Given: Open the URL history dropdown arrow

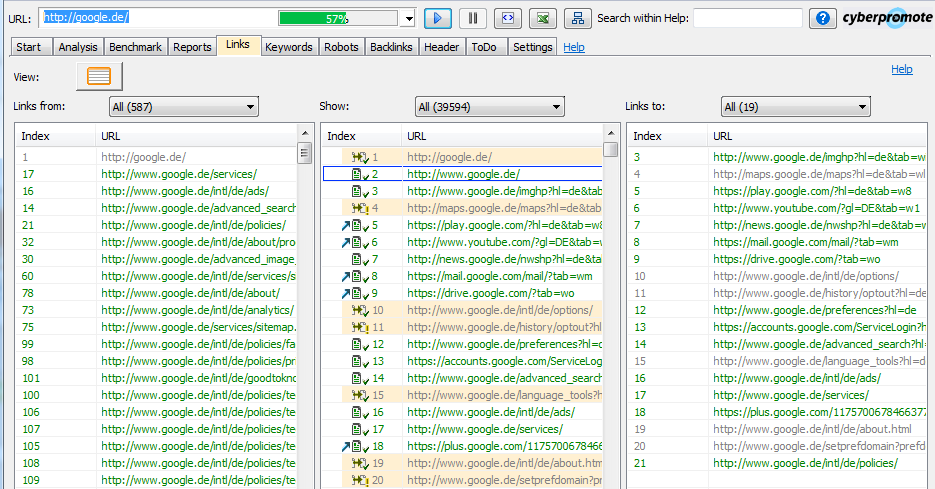Looking at the screenshot, I should coord(408,18).
